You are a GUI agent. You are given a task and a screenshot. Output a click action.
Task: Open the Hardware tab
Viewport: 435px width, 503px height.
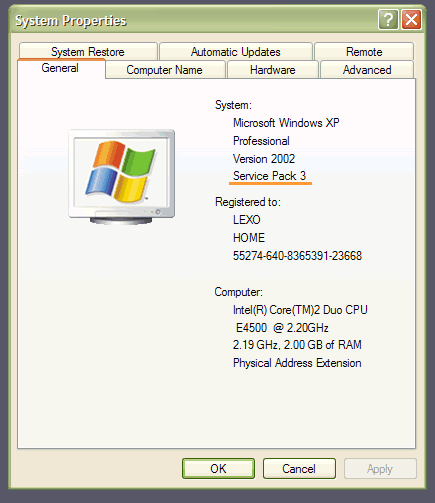[273, 70]
